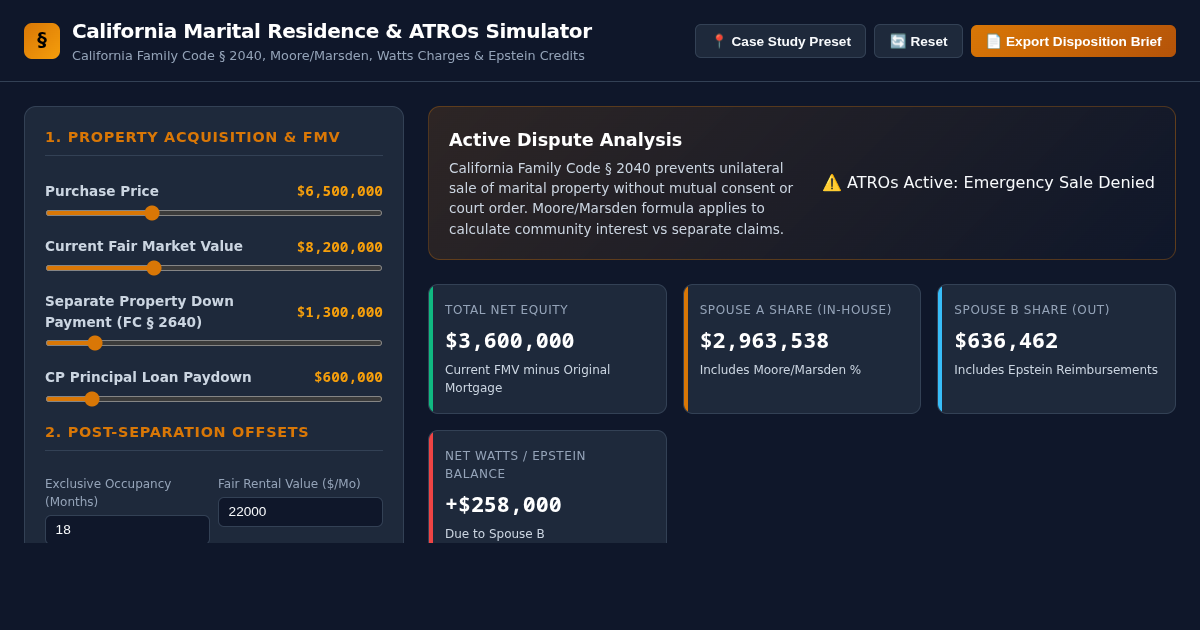This screenshot has width=1200, height=630.
Task: Click the orange section-sign app logo
Action: pyautogui.click(x=42, y=41)
